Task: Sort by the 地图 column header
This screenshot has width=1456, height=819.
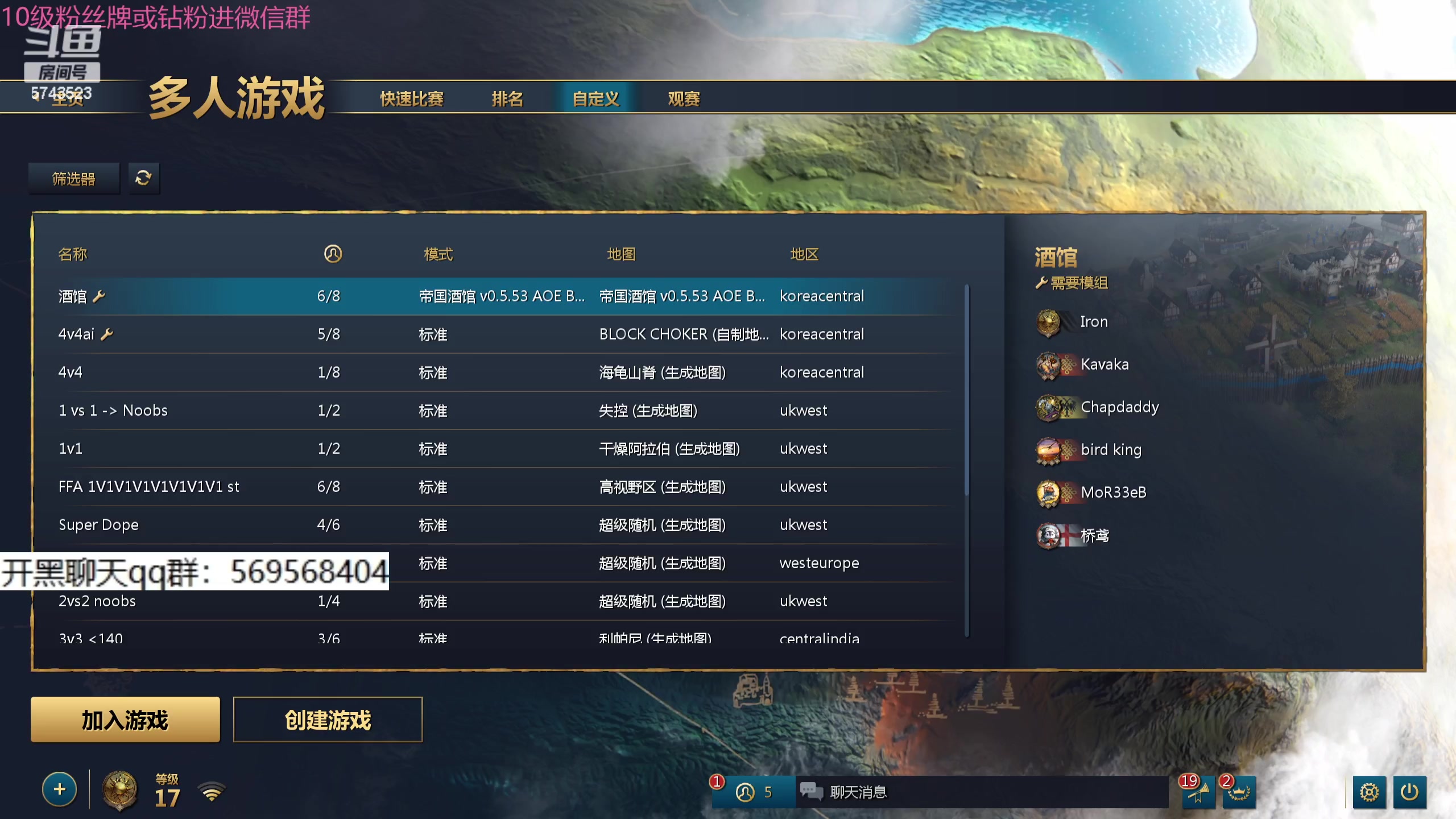Action: (x=621, y=254)
